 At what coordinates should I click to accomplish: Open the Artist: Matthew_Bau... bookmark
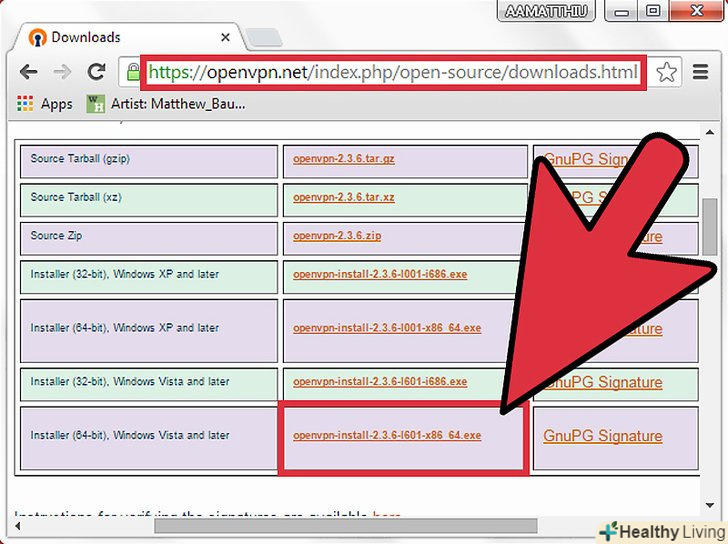coord(166,104)
